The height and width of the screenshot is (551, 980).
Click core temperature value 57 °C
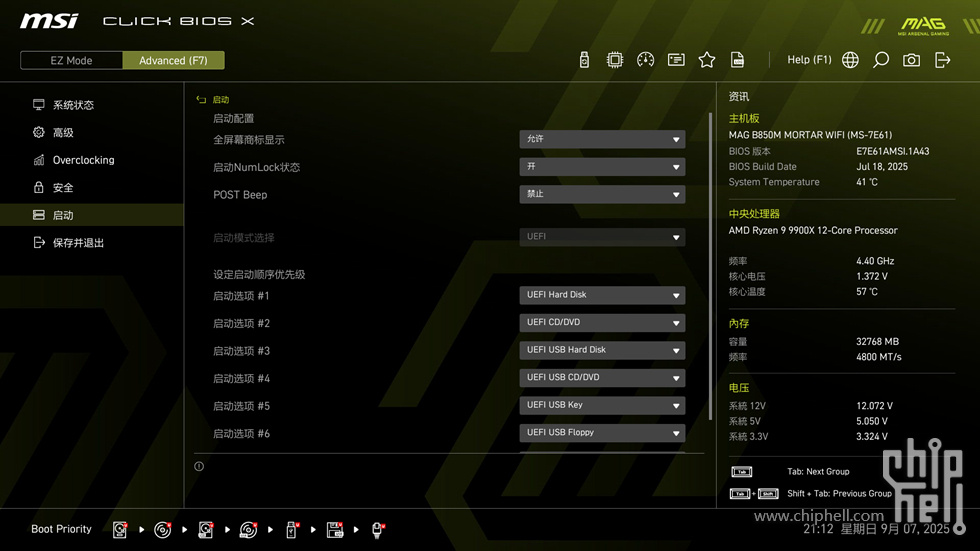pyautogui.click(x=867, y=292)
